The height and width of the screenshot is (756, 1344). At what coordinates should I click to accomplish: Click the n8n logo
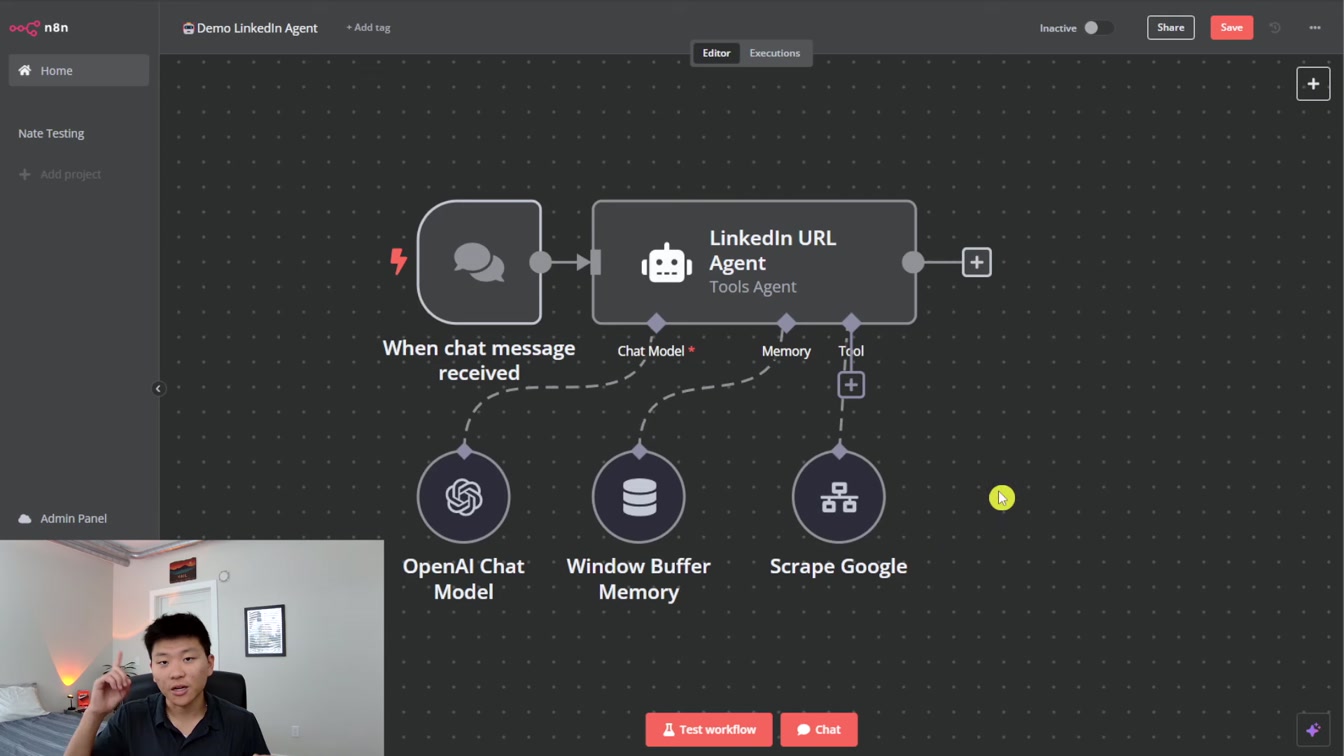click(x=39, y=27)
